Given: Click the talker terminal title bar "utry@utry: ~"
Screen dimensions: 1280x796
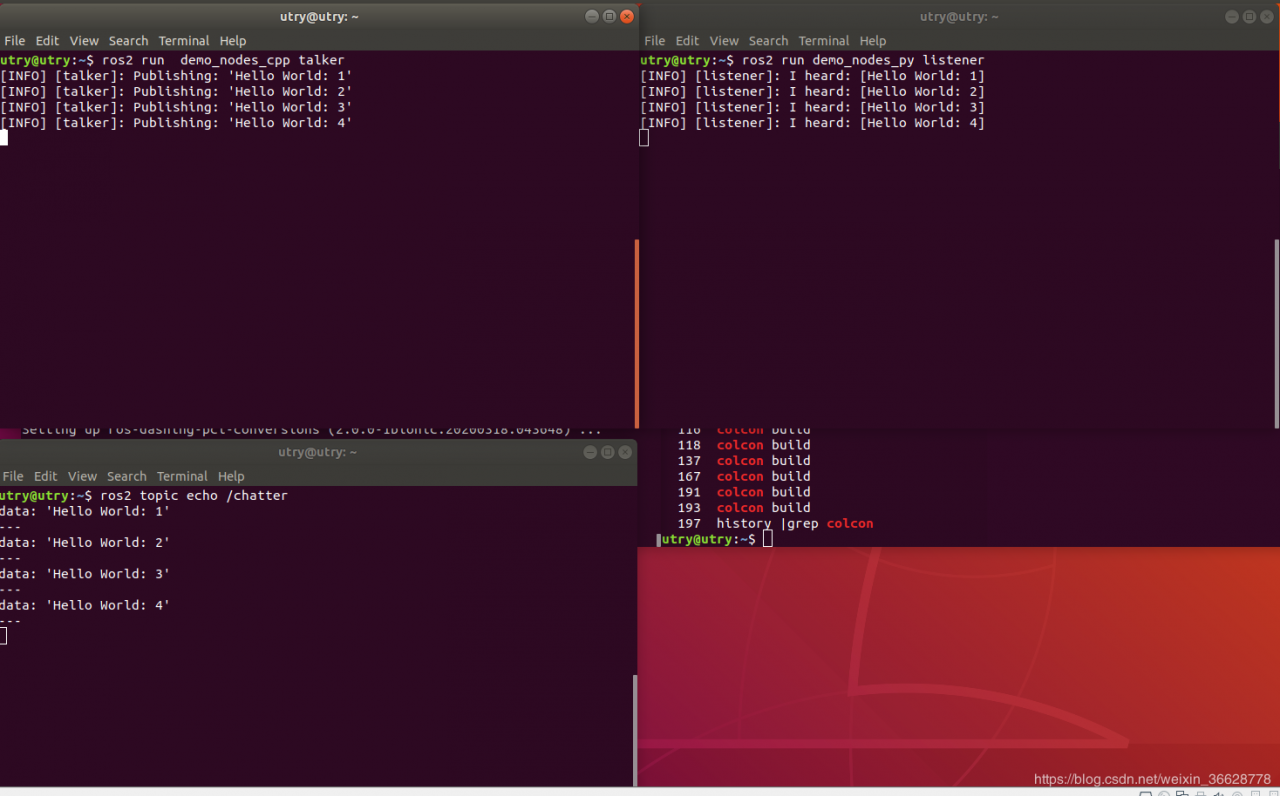Looking at the screenshot, I should tap(319, 17).
